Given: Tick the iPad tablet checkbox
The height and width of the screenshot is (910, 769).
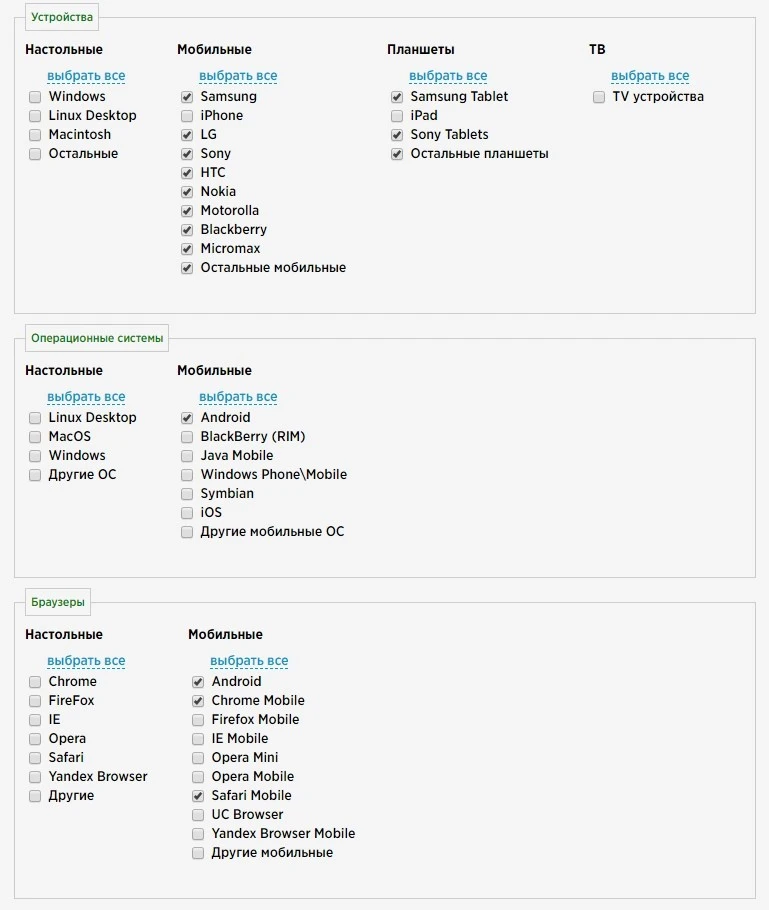Looking at the screenshot, I should tap(397, 116).
